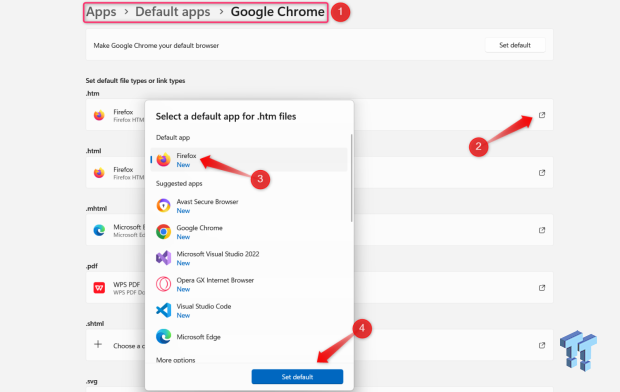Click the Visual Studio Code blue icon
Viewport: 620px width, 392px height.
point(163,310)
